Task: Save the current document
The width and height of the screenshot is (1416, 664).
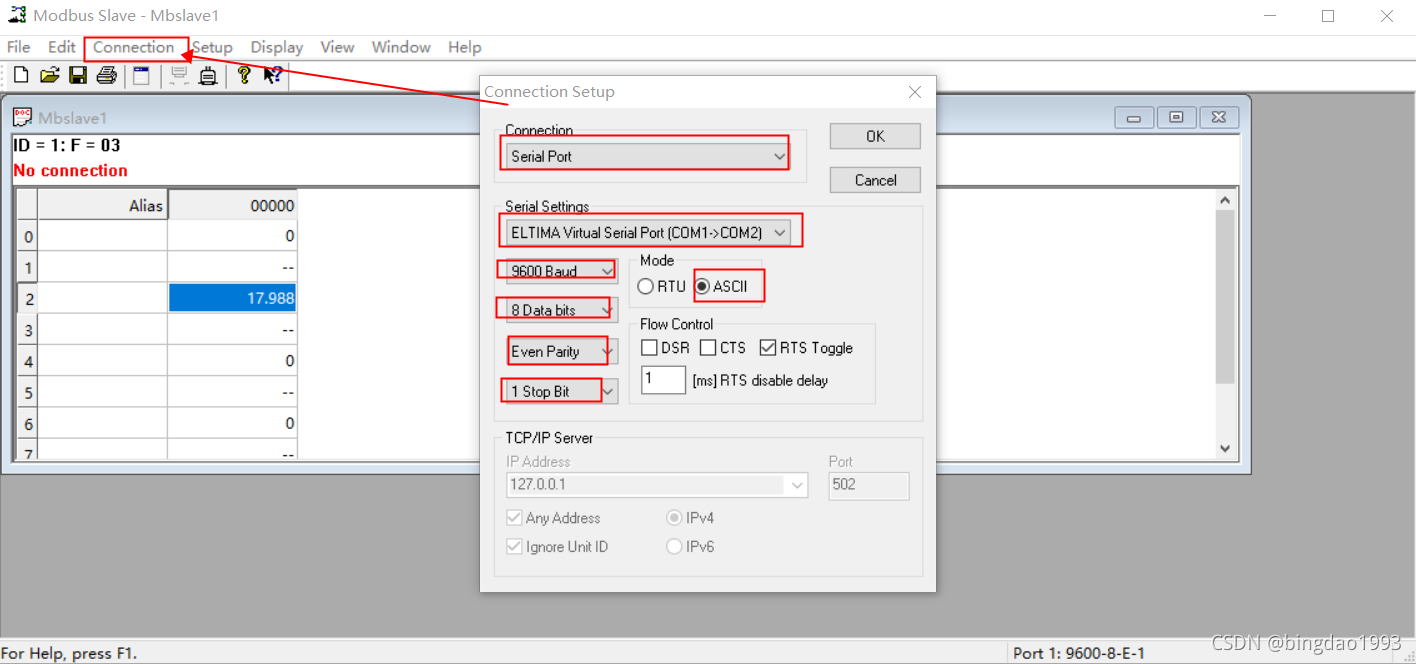Action: [78, 74]
